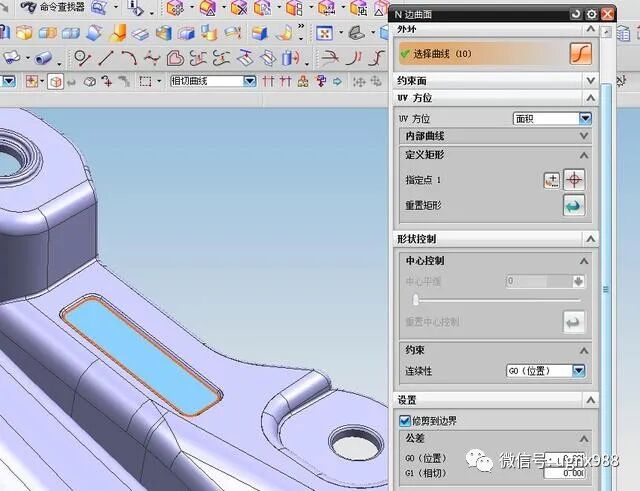Click the 中心平缓 value field
Screen dimensions: 640x491
click(x=538, y=281)
